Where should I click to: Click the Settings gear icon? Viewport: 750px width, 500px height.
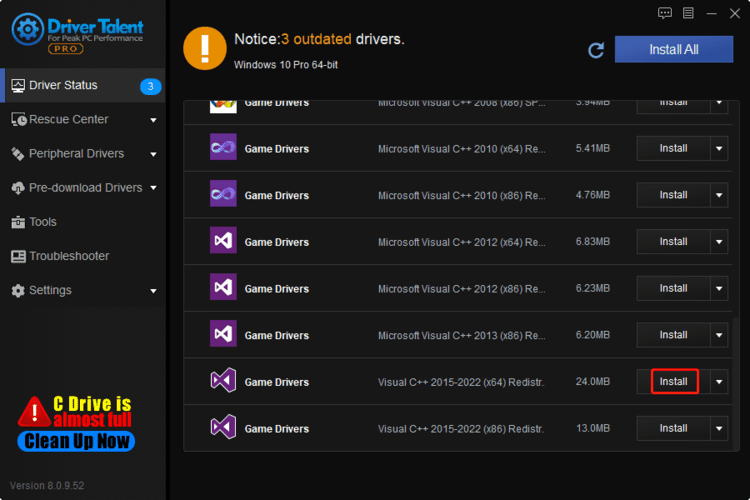tap(18, 290)
